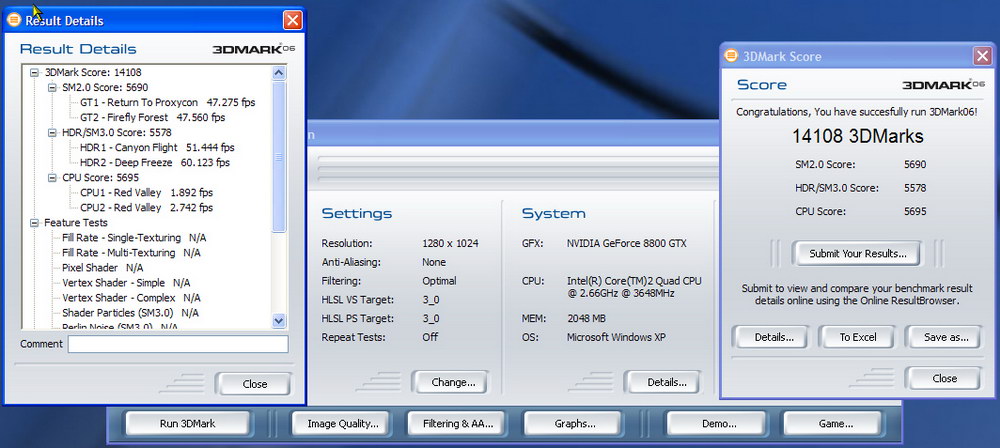This screenshot has height=448, width=1000.
Task: Click Close in Result Details dialog
Action: [254, 384]
